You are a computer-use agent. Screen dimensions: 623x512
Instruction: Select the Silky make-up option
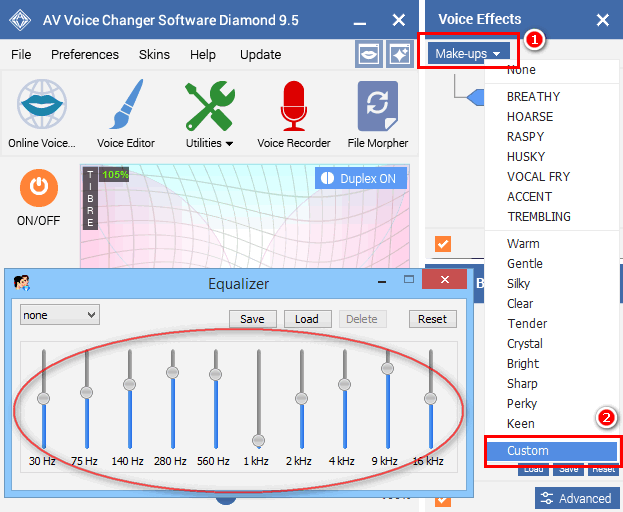pos(552,284)
